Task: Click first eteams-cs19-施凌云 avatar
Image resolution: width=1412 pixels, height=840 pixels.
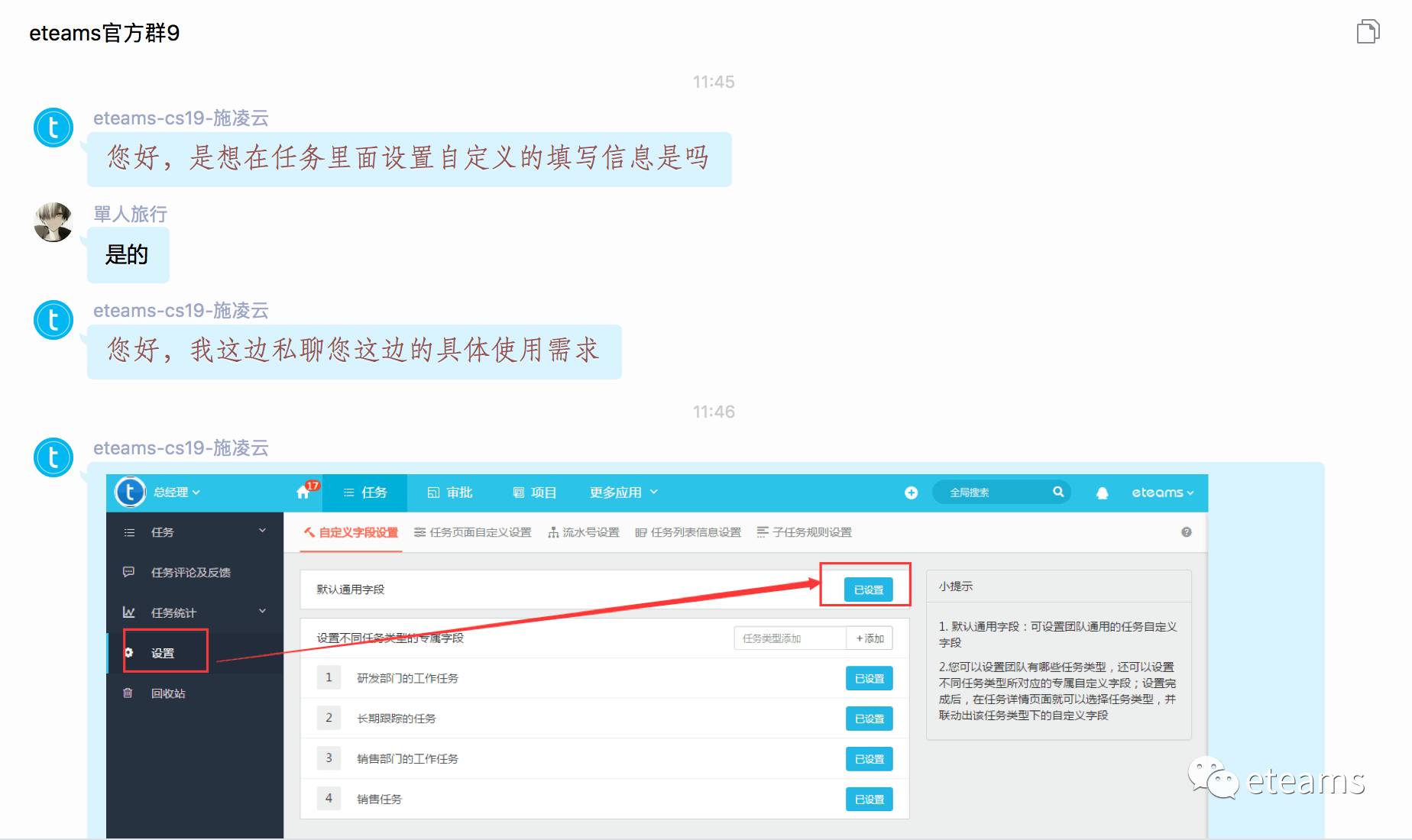Action: click(53, 128)
